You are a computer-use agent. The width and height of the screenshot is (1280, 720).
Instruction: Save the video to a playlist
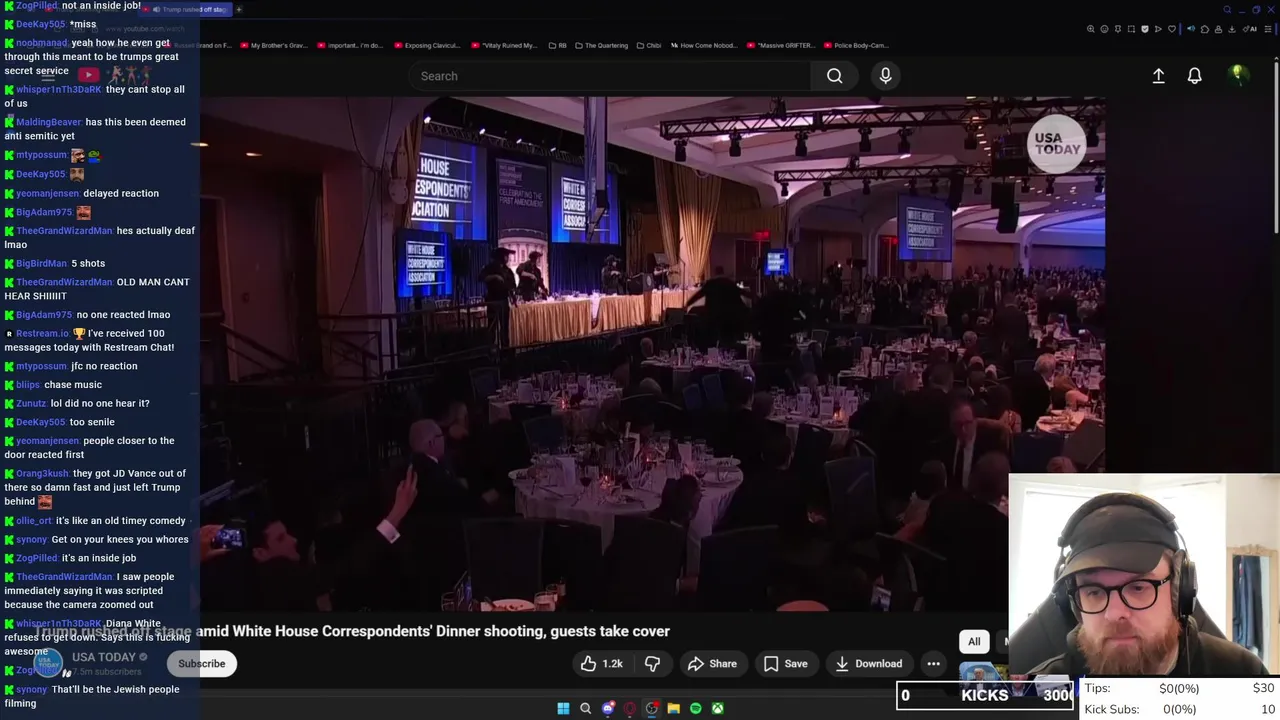click(785, 663)
